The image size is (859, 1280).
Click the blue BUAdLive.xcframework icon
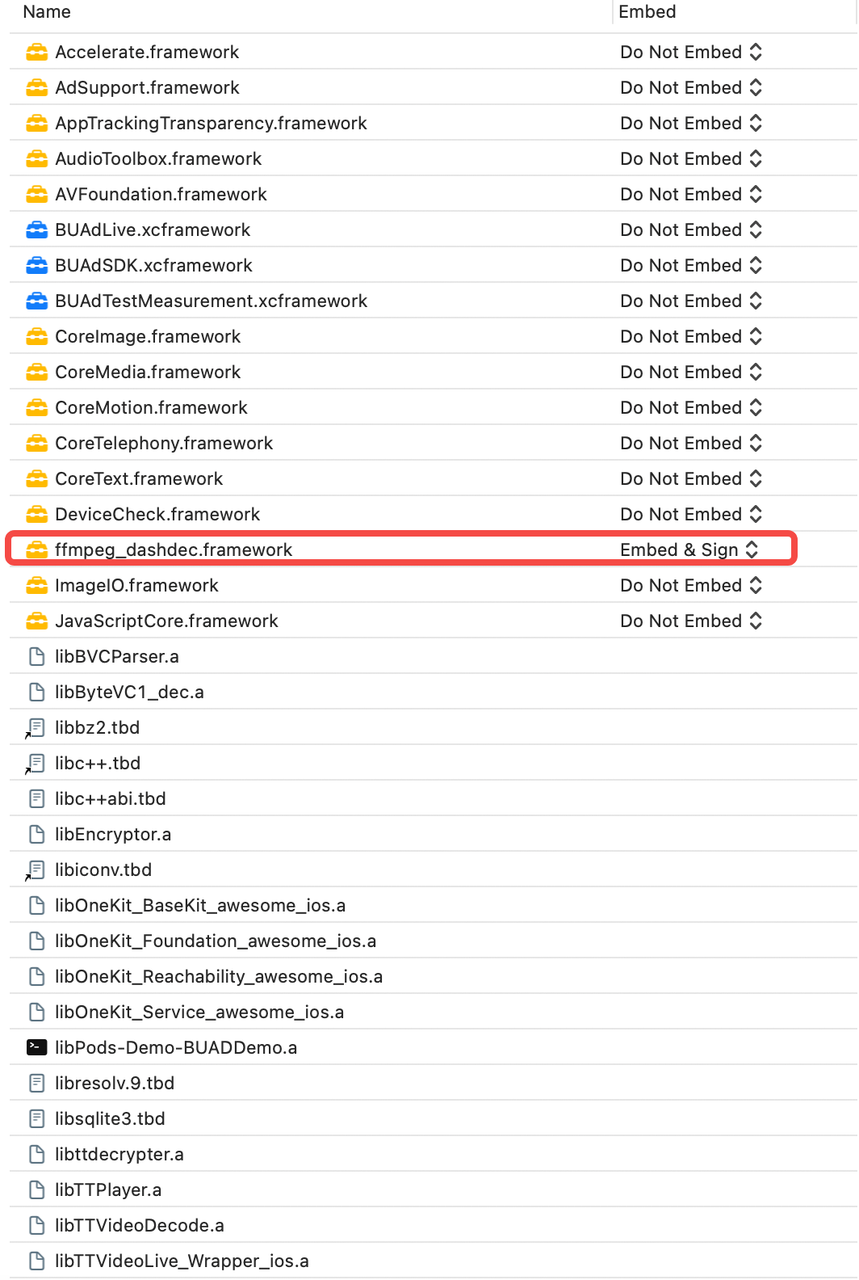(x=37, y=230)
